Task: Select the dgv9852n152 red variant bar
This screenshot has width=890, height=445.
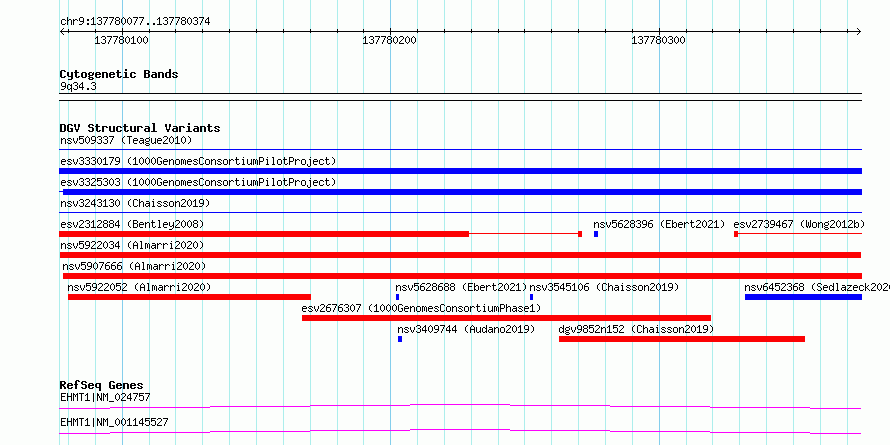Action: [682, 339]
